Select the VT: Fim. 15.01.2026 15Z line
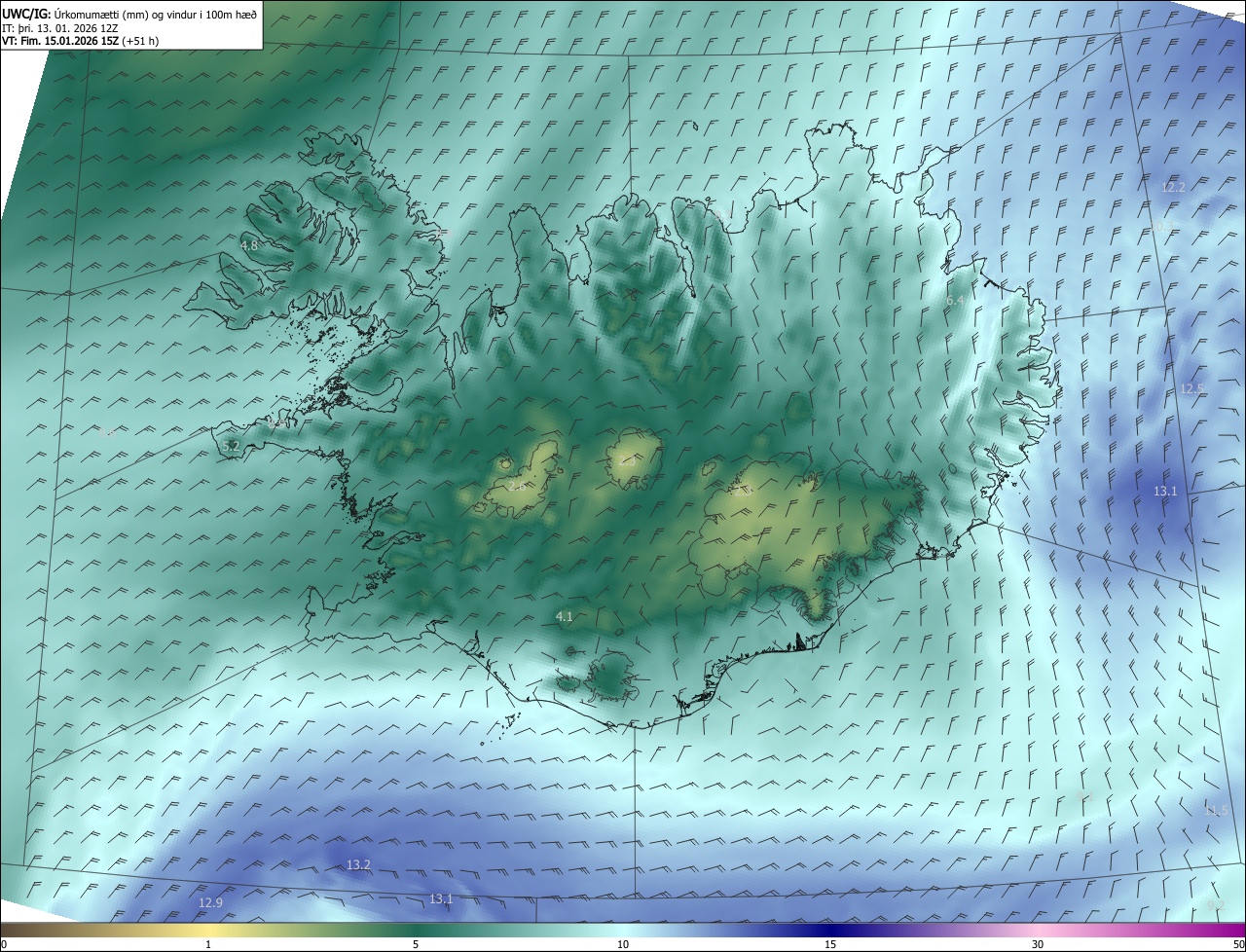Viewport: 1246px width, 952px height. (81, 41)
